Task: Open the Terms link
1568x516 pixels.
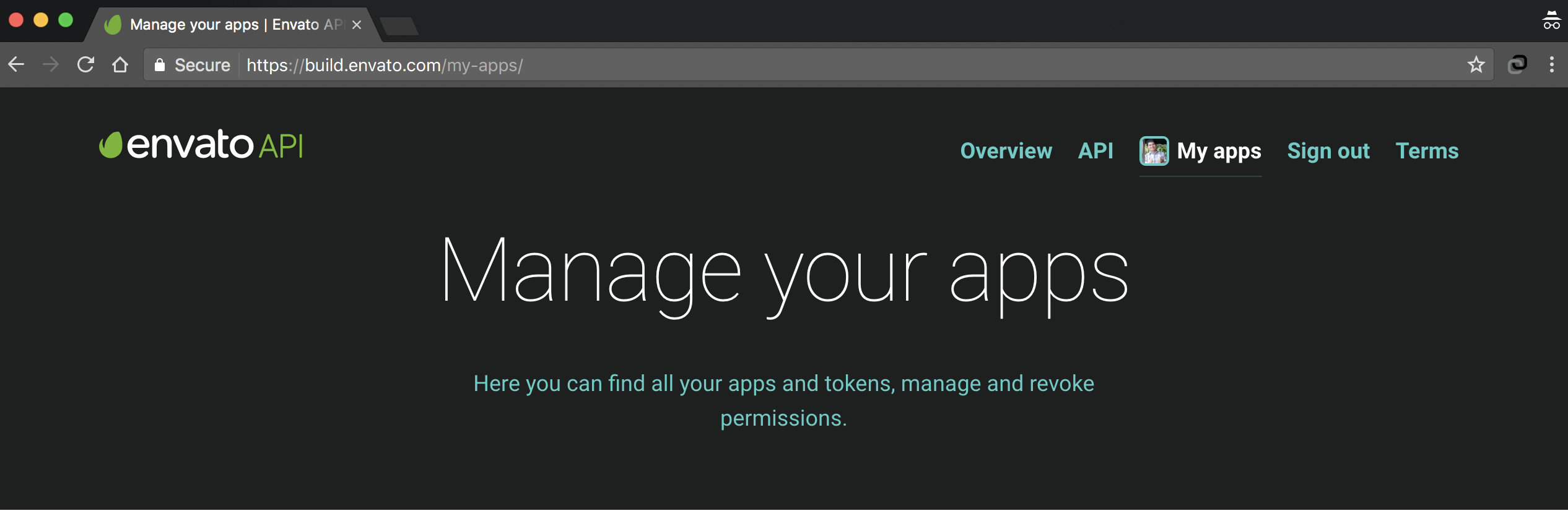Action: coord(1427,151)
